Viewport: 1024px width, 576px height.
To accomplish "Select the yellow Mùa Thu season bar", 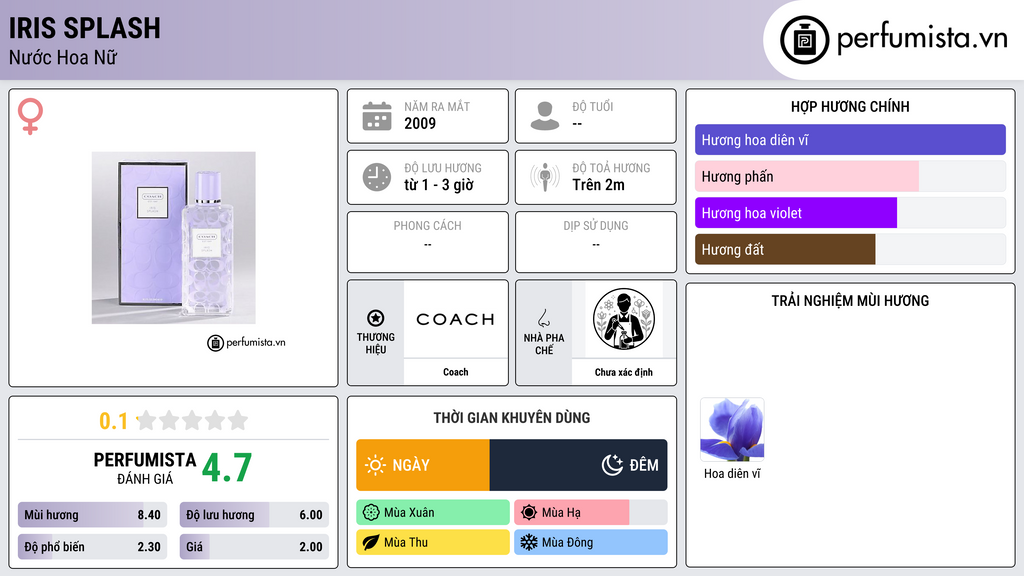I will pyautogui.click(x=433, y=542).
